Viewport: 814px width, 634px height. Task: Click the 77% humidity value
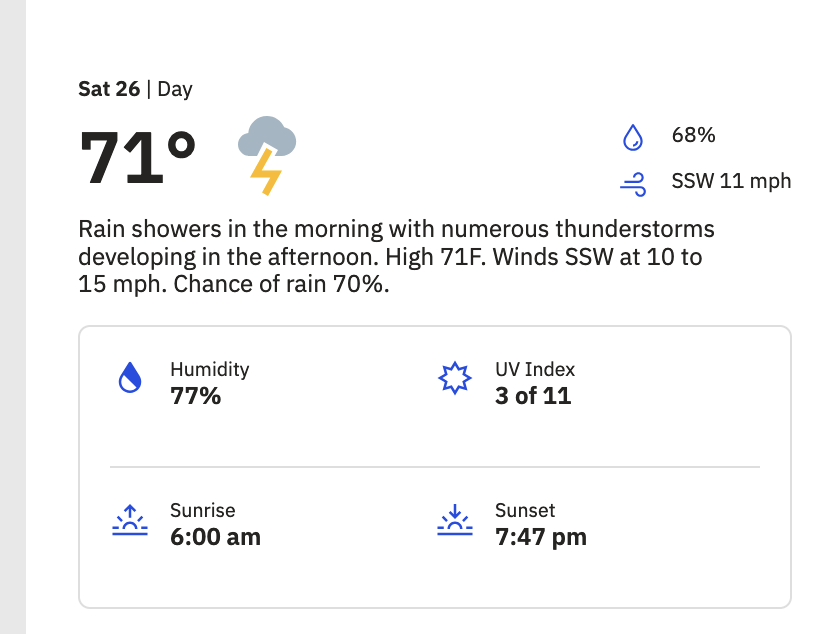196,396
